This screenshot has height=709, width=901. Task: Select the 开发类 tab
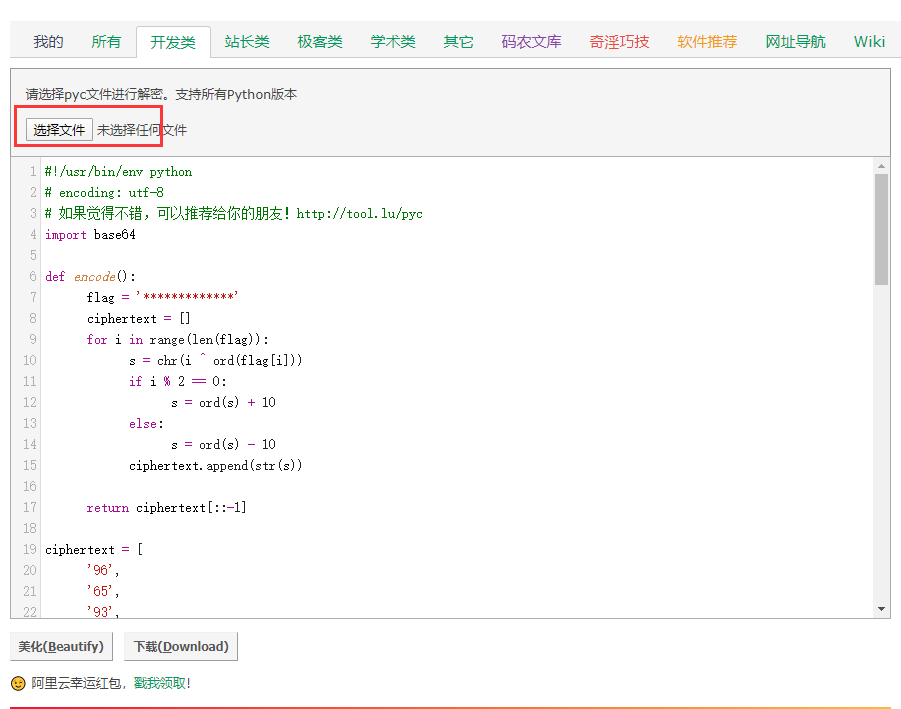click(170, 41)
